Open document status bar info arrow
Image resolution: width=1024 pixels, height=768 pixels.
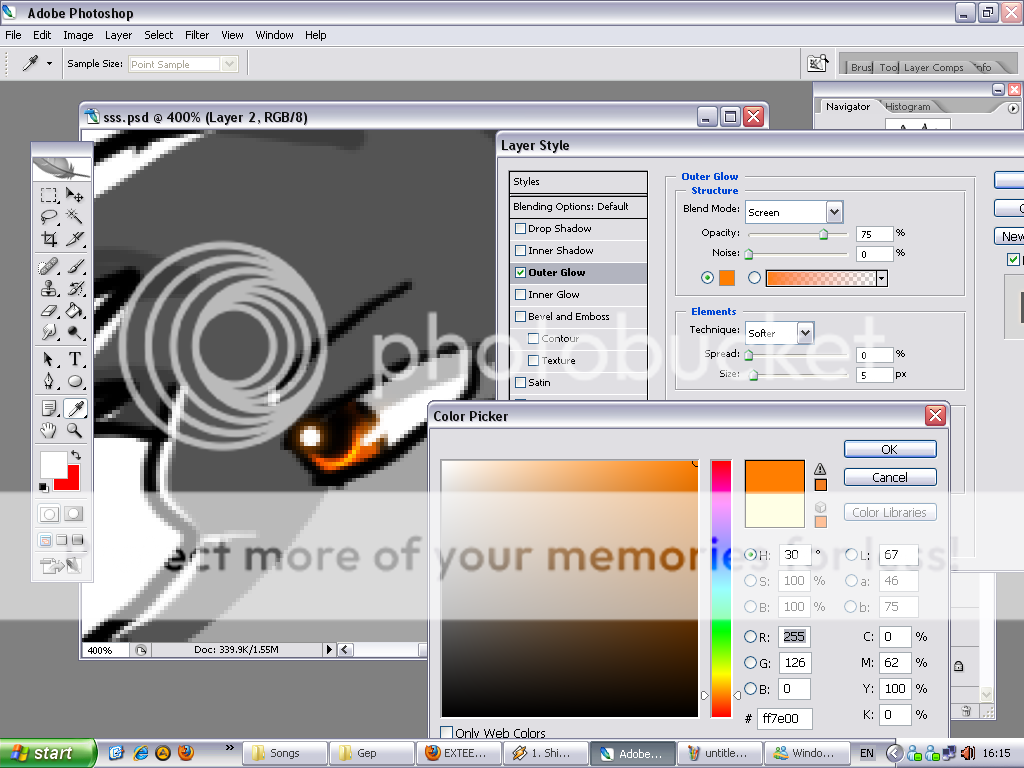tap(328, 649)
